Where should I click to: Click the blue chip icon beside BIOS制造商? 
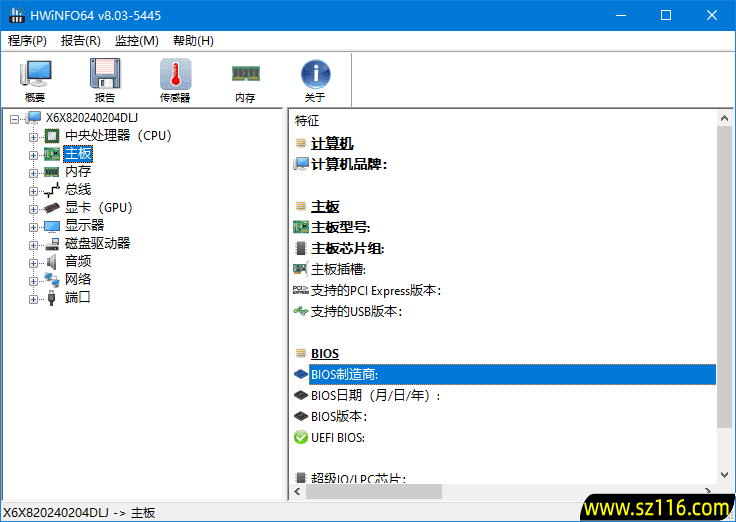pos(300,374)
